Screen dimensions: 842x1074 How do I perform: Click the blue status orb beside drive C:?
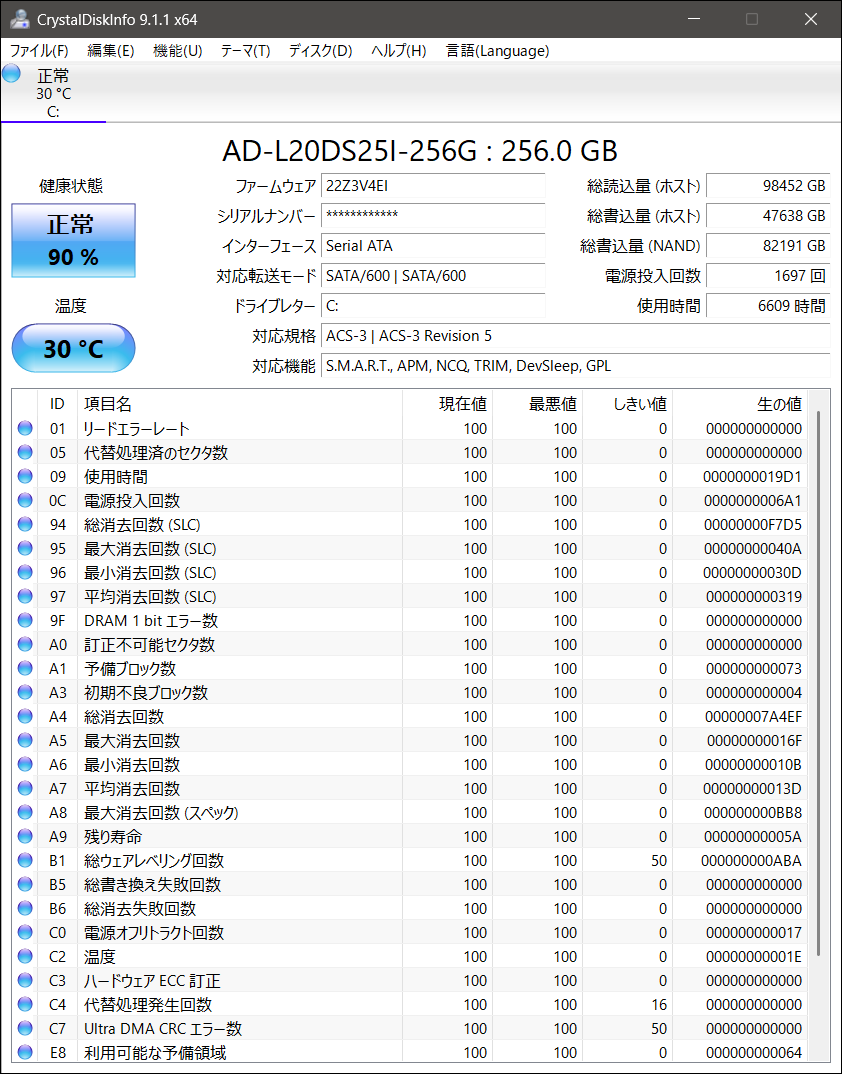click(12, 73)
